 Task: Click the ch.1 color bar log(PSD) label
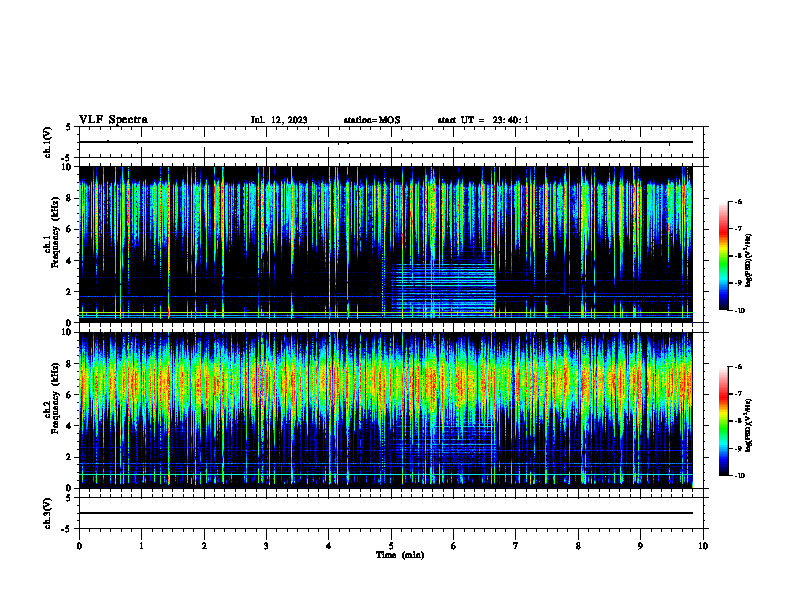[x=749, y=261]
